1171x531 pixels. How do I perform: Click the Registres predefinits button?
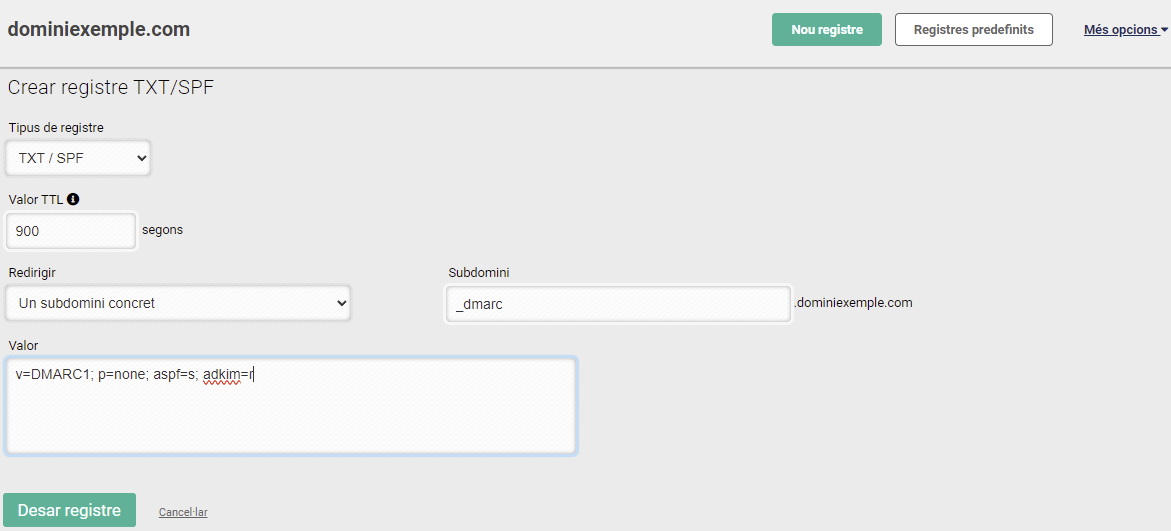click(974, 30)
